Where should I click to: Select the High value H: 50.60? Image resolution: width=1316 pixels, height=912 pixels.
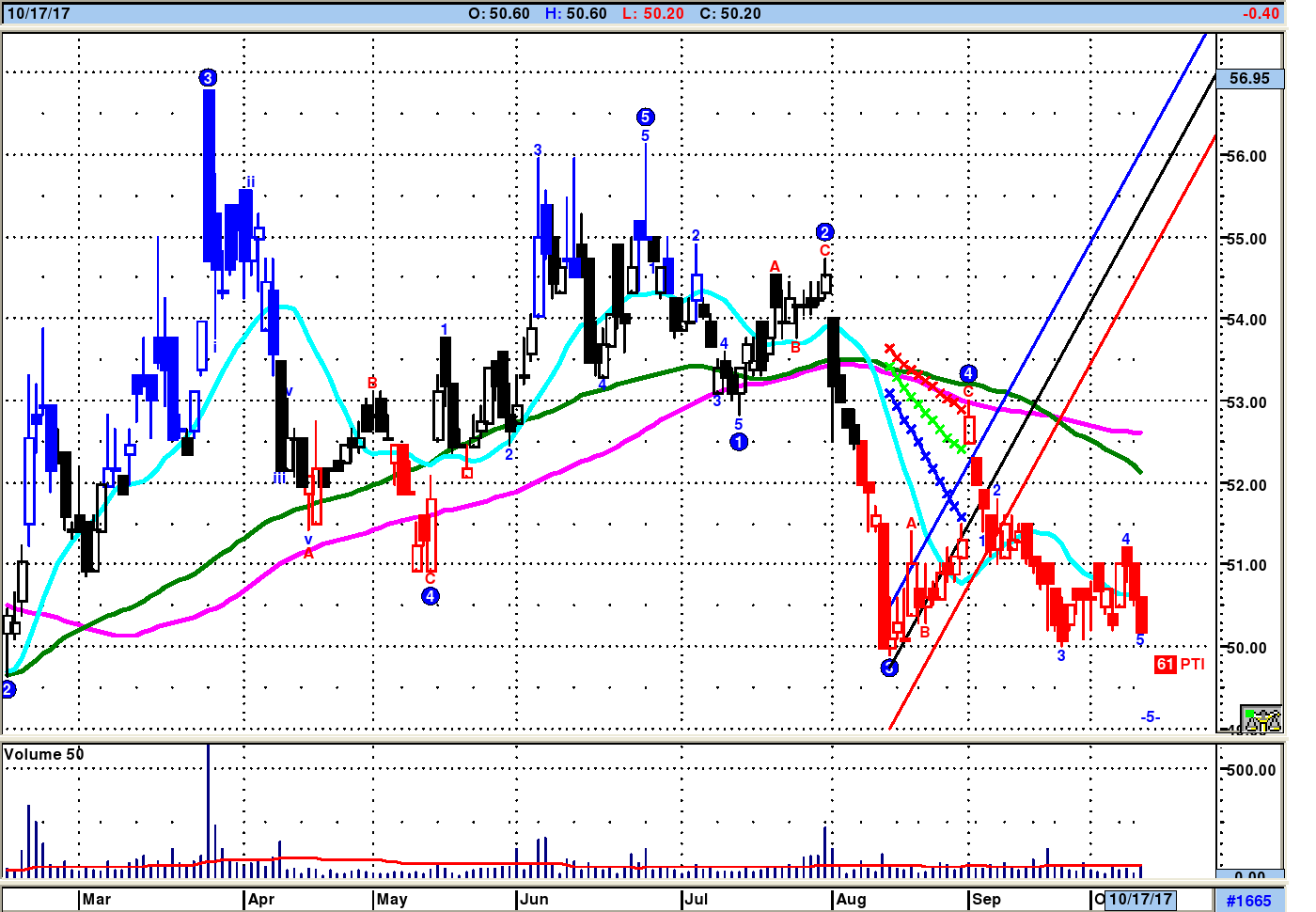coord(575,13)
